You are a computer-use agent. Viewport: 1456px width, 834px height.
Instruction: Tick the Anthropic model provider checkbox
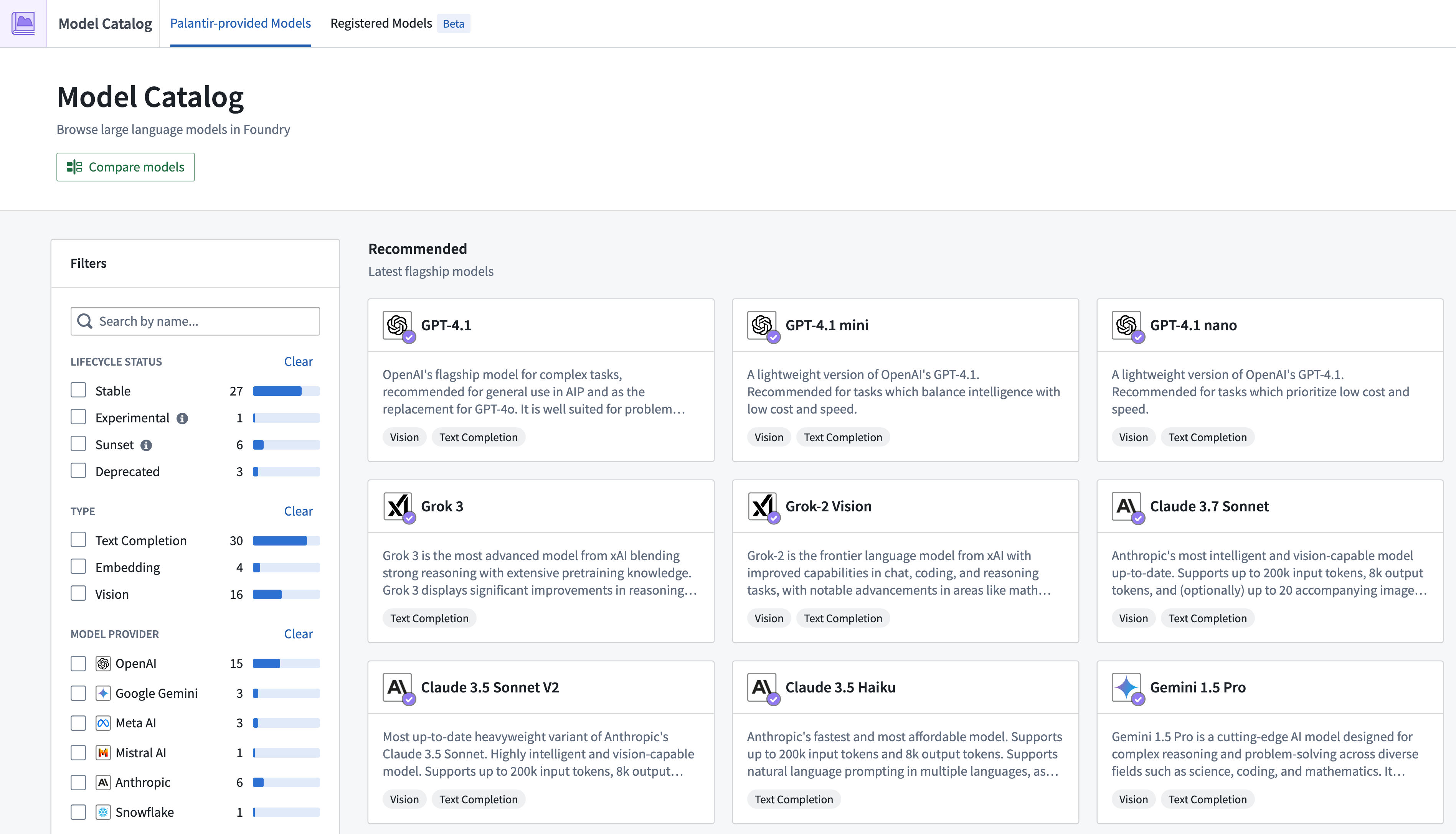coord(78,782)
